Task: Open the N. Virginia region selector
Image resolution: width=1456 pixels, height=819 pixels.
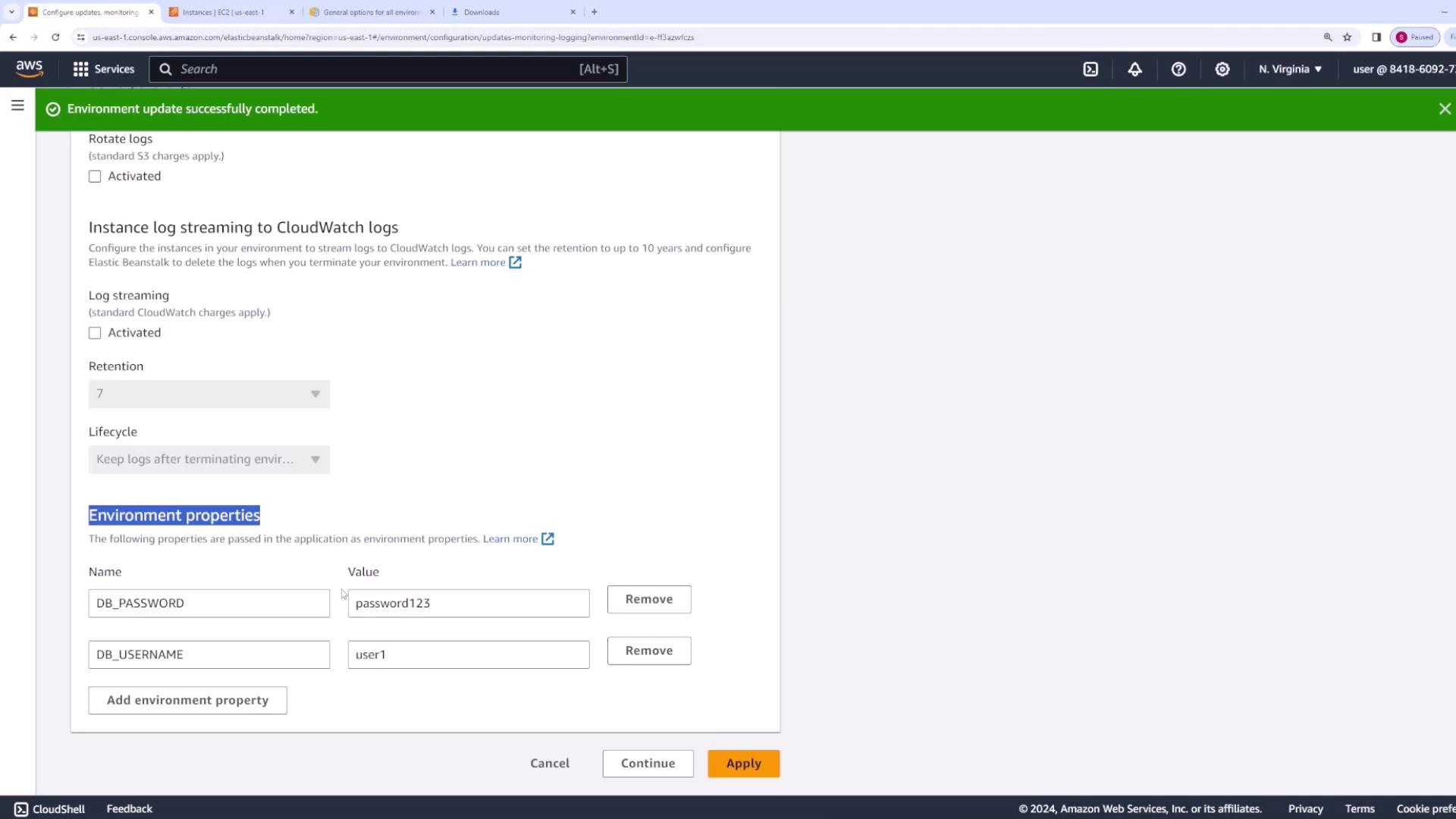Action: [x=1290, y=69]
